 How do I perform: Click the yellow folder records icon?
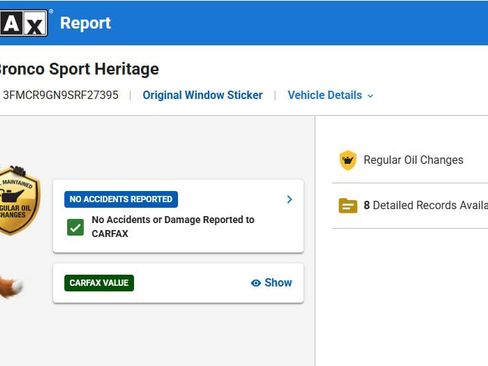[x=348, y=205]
